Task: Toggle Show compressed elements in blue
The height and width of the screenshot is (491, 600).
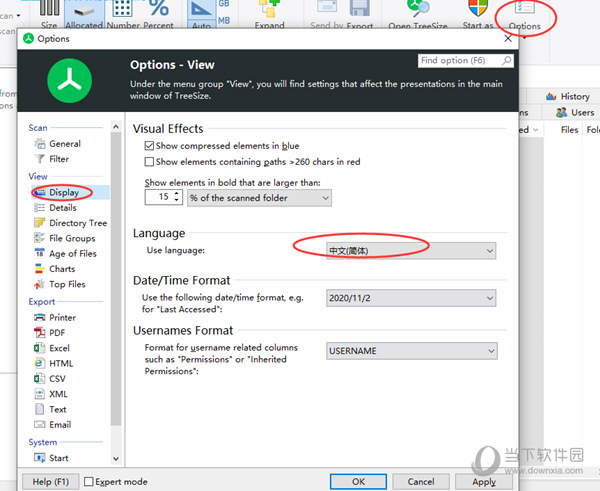Action: tap(149, 146)
